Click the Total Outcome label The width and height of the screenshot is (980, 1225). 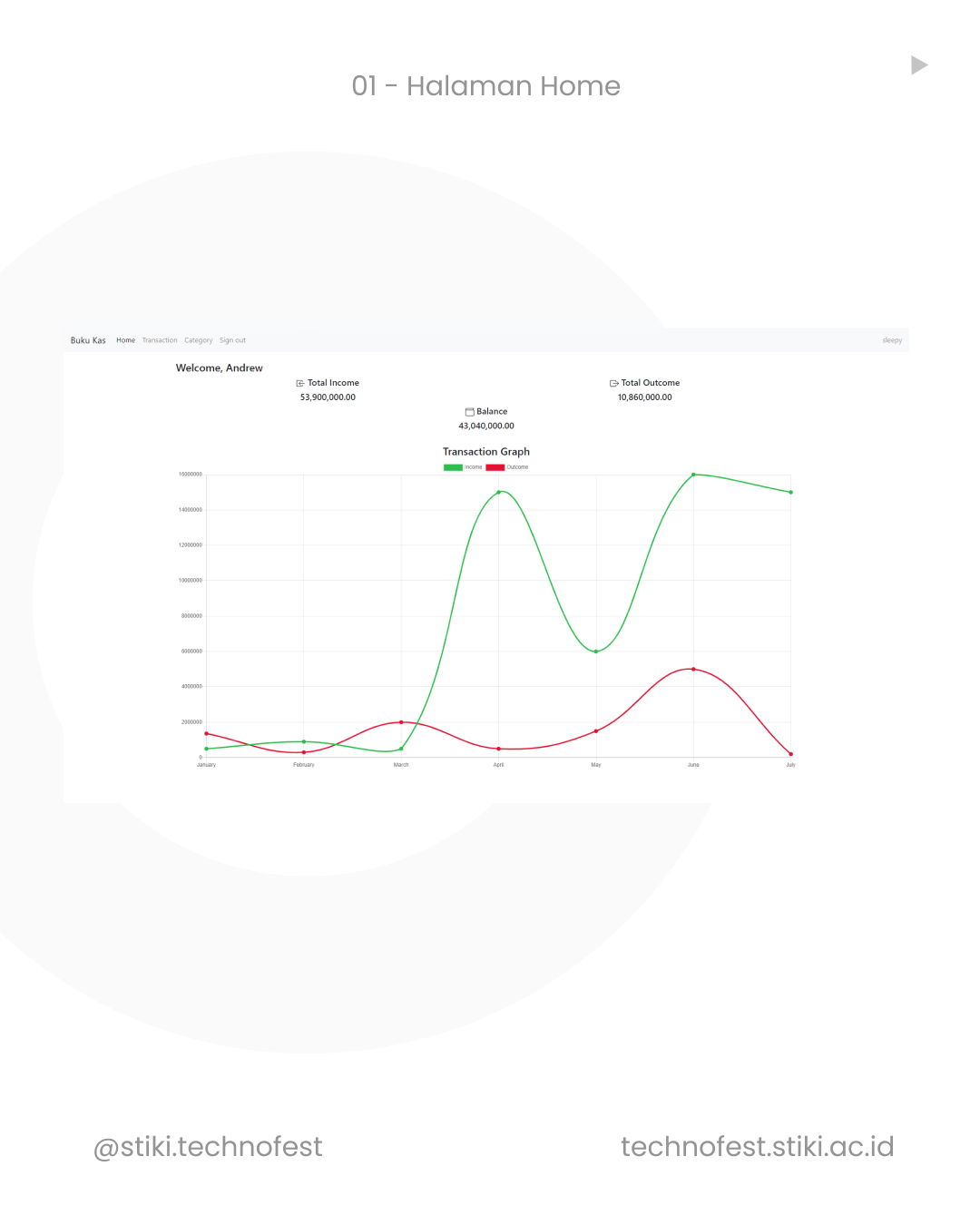(x=651, y=383)
